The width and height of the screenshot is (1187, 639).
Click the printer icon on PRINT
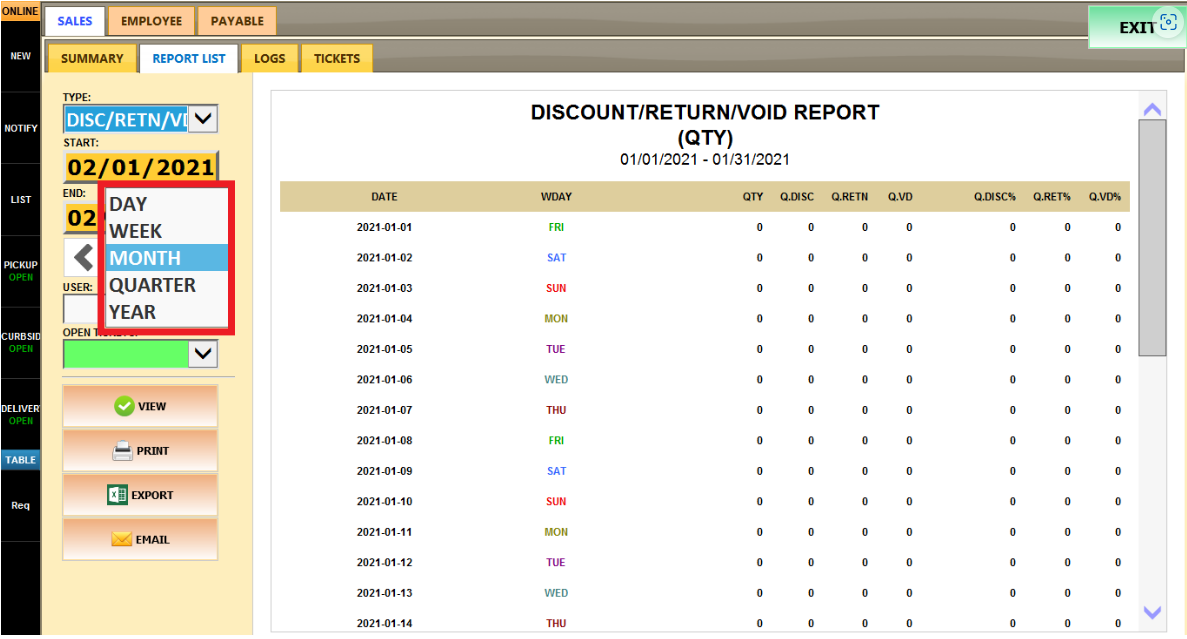pos(122,451)
